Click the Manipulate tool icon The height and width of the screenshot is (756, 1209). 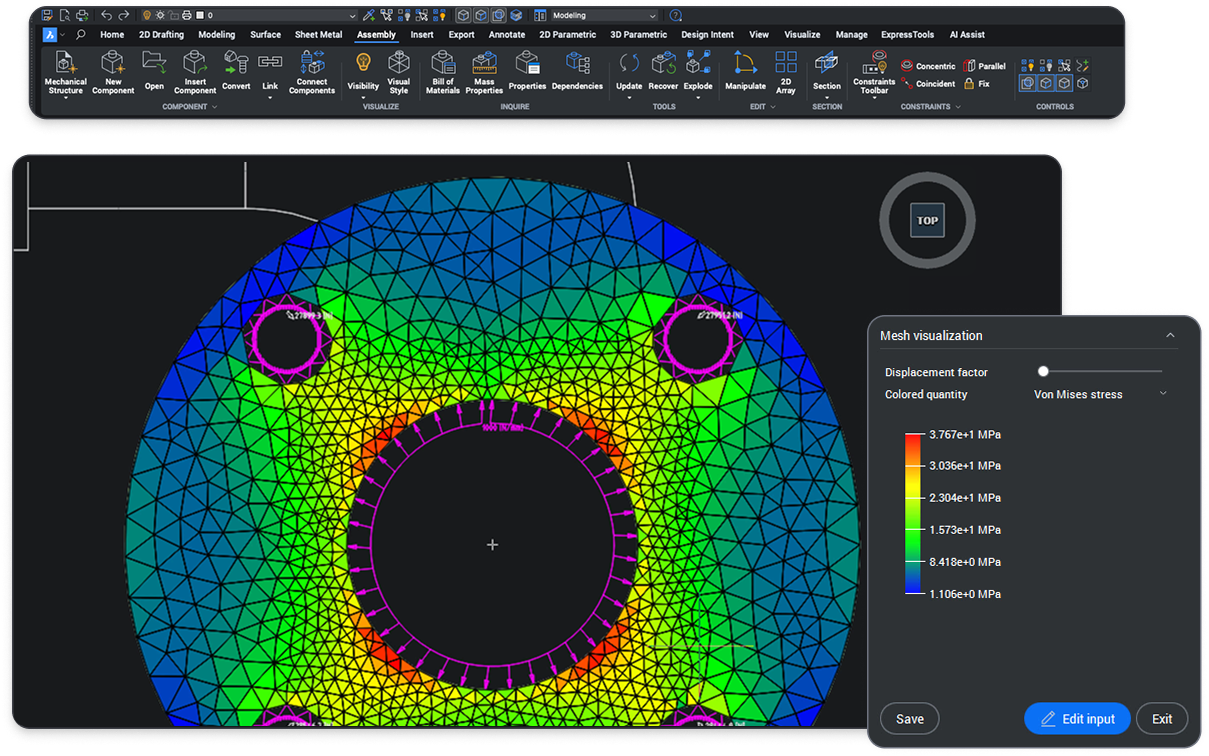pos(745,64)
